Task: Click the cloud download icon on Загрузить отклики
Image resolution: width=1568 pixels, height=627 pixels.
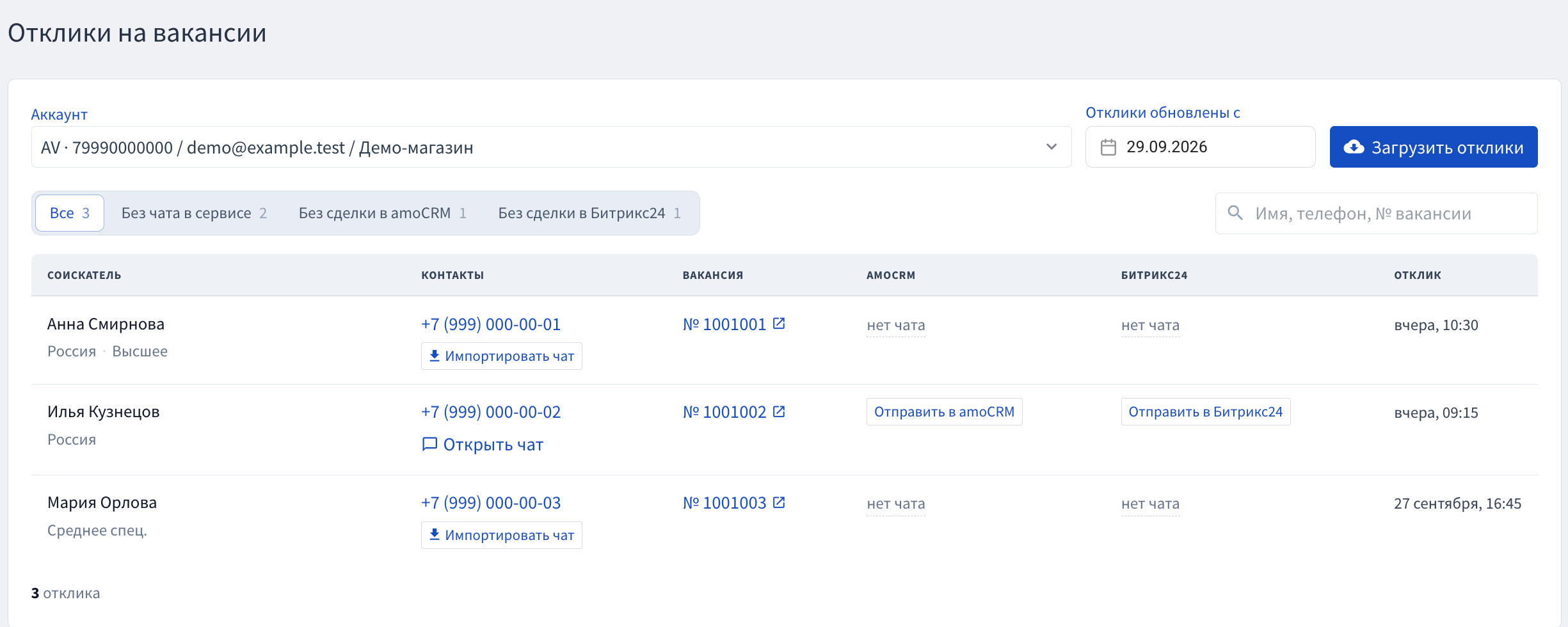Action: click(x=1353, y=147)
